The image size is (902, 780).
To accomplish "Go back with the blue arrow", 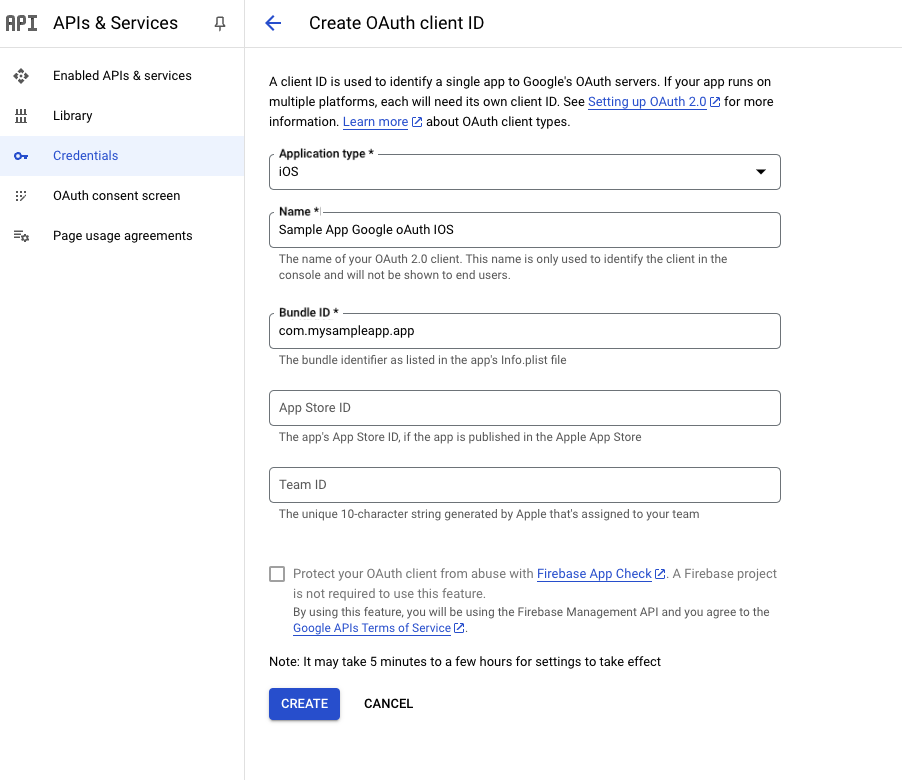I will [x=273, y=23].
